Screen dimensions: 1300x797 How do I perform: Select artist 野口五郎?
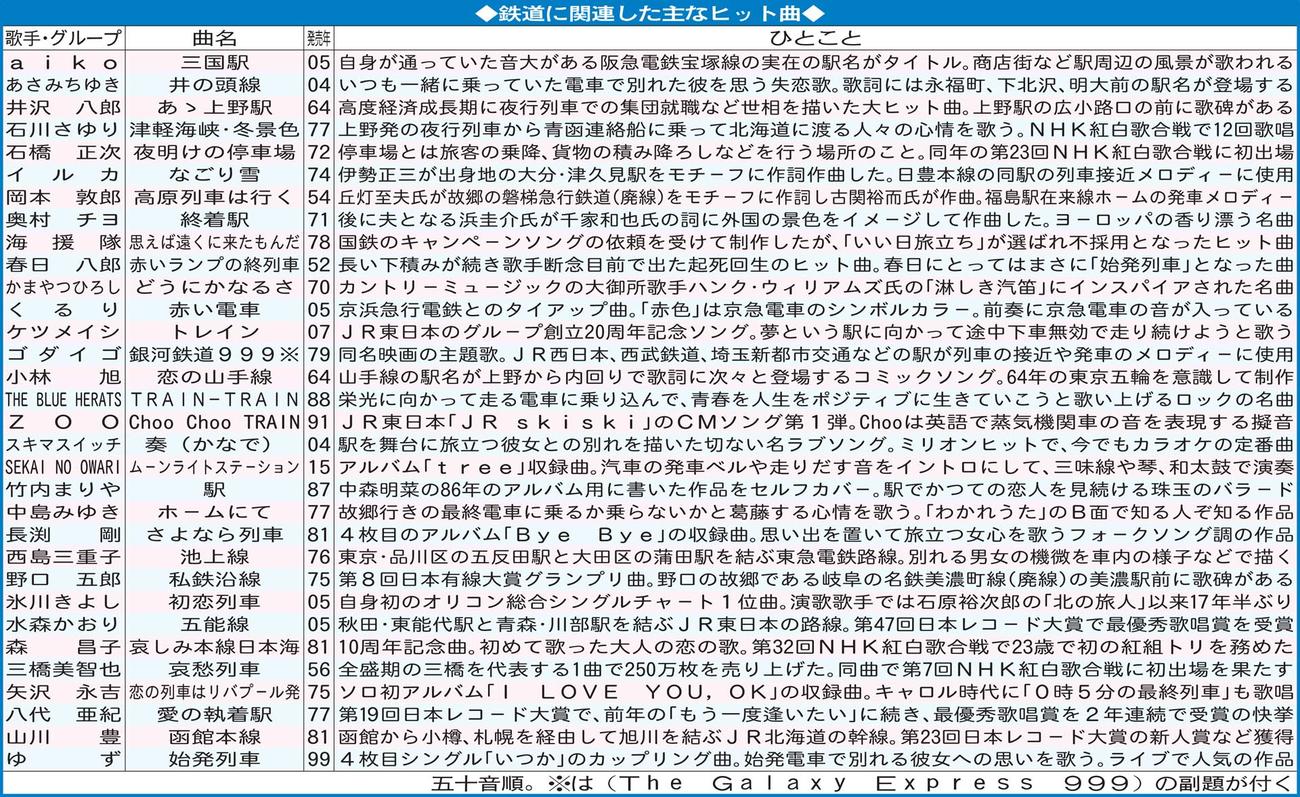63,579
